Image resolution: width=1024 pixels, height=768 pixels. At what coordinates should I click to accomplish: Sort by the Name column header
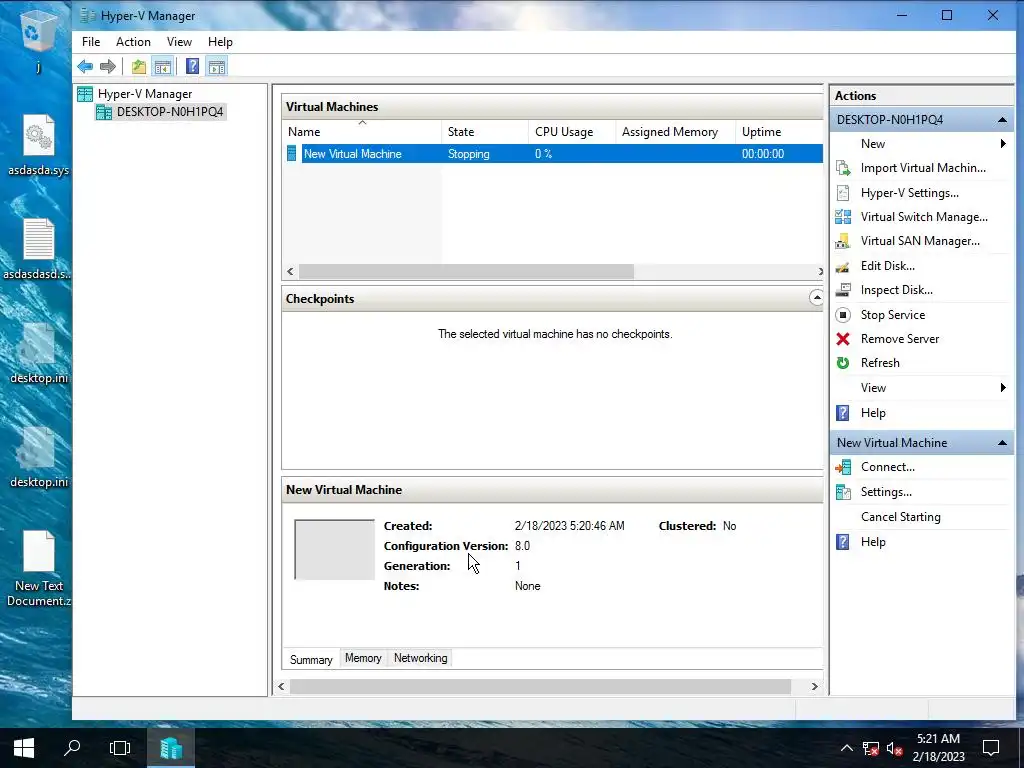click(362, 132)
